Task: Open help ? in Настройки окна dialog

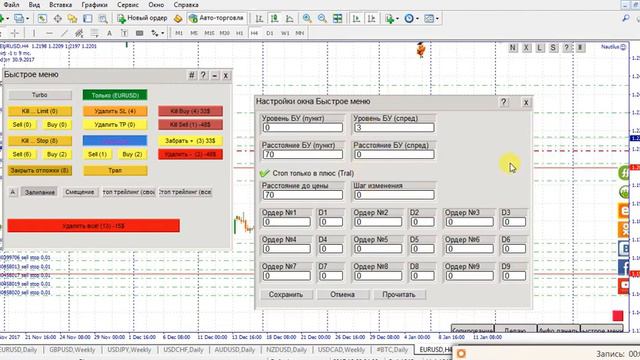Action: coord(504,102)
